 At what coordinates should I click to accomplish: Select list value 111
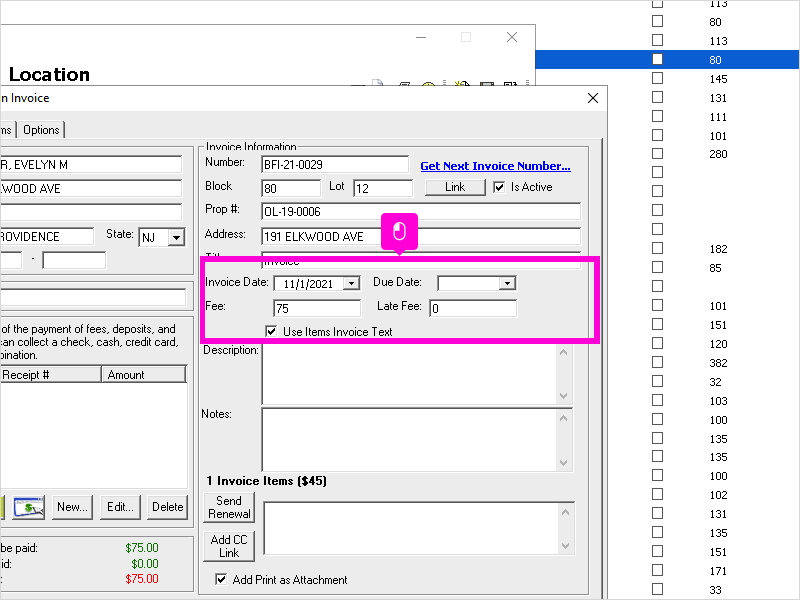click(718, 117)
